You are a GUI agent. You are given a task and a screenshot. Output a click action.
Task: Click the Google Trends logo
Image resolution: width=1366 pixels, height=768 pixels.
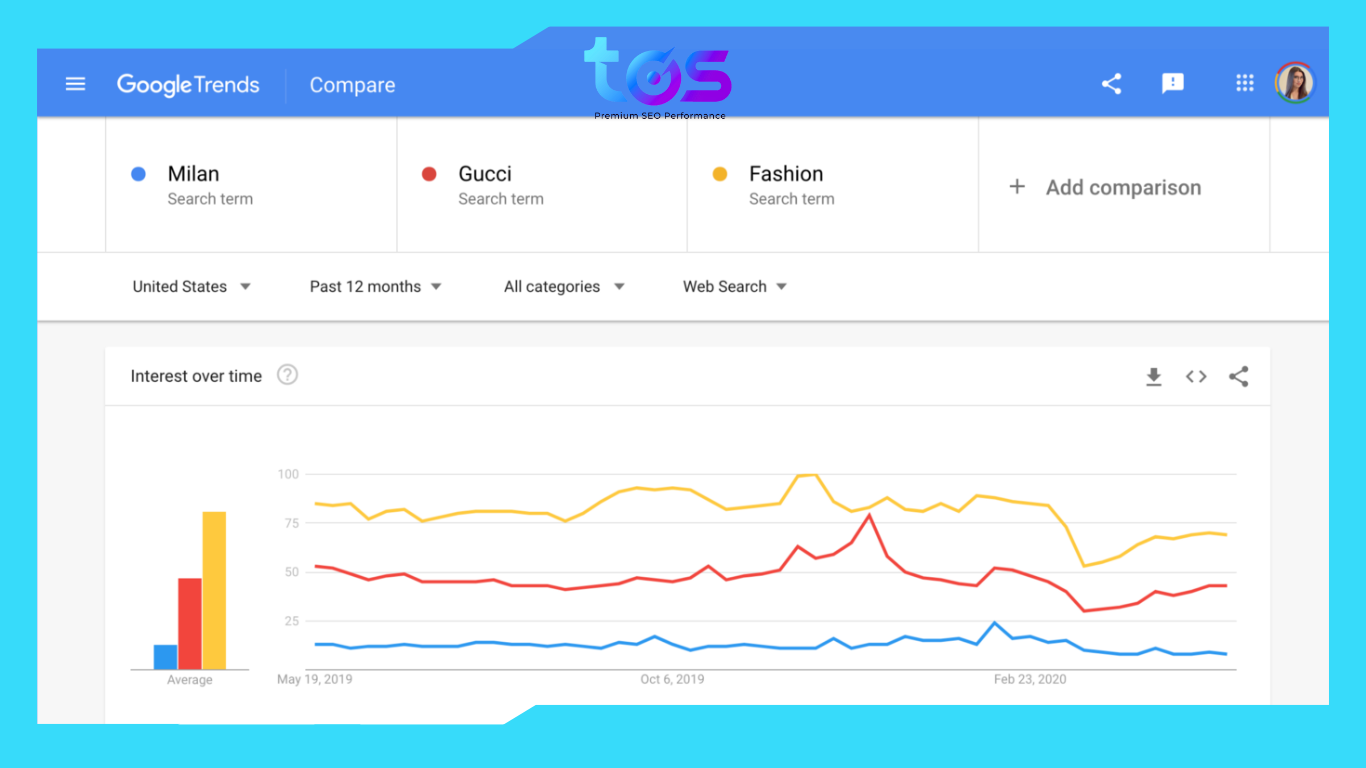[x=188, y=85]
